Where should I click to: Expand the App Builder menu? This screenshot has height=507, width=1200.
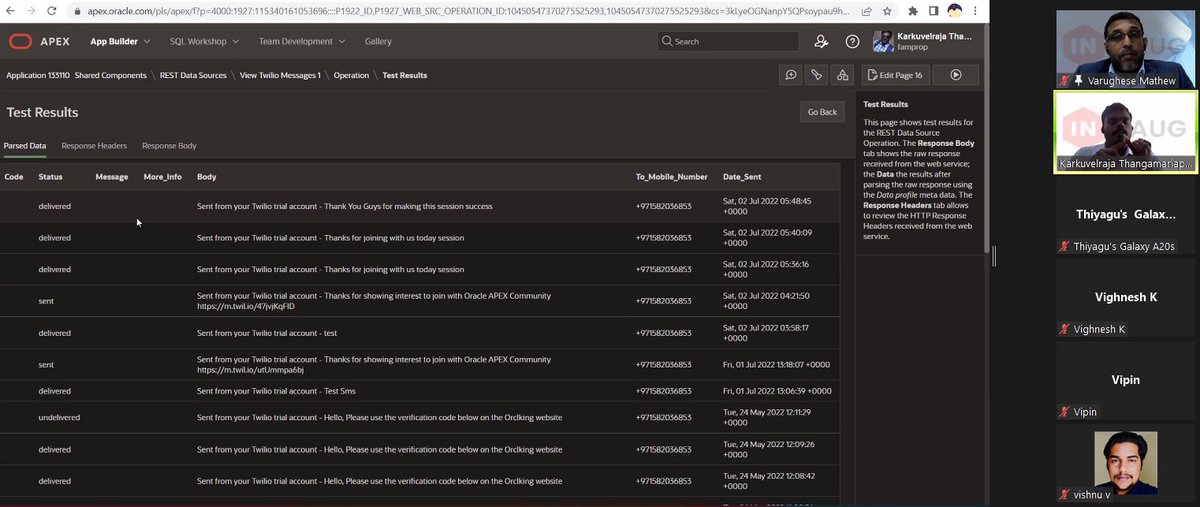pyautogui.click(x=120, y=42)
